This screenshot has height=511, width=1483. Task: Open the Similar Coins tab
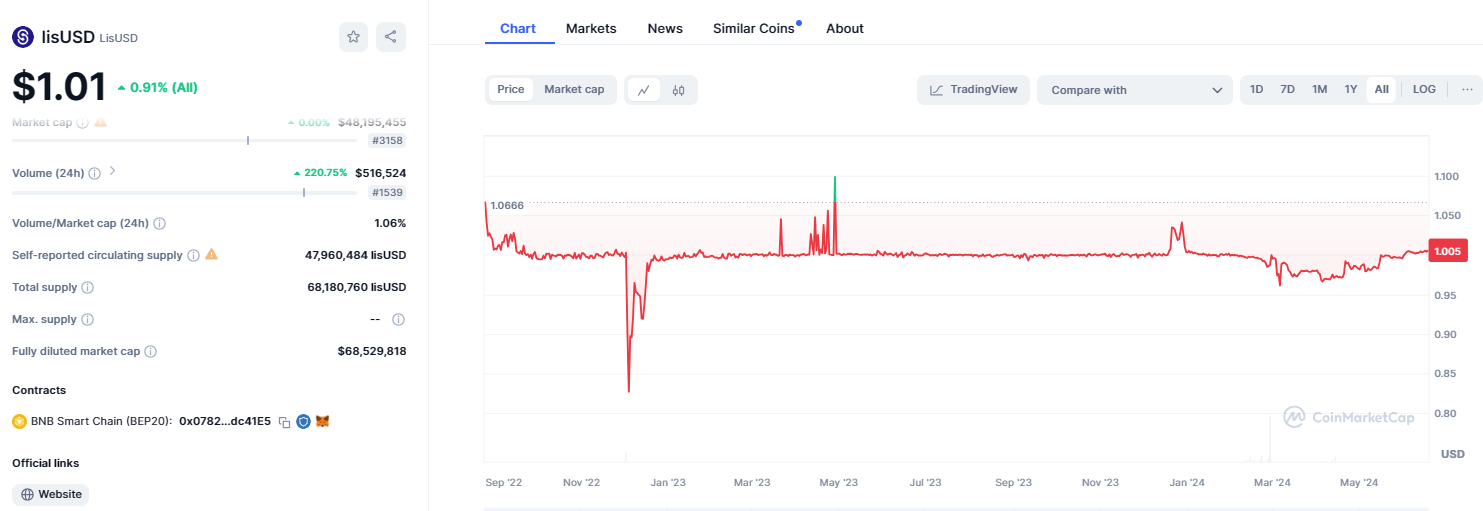click(x=754, y=28)
